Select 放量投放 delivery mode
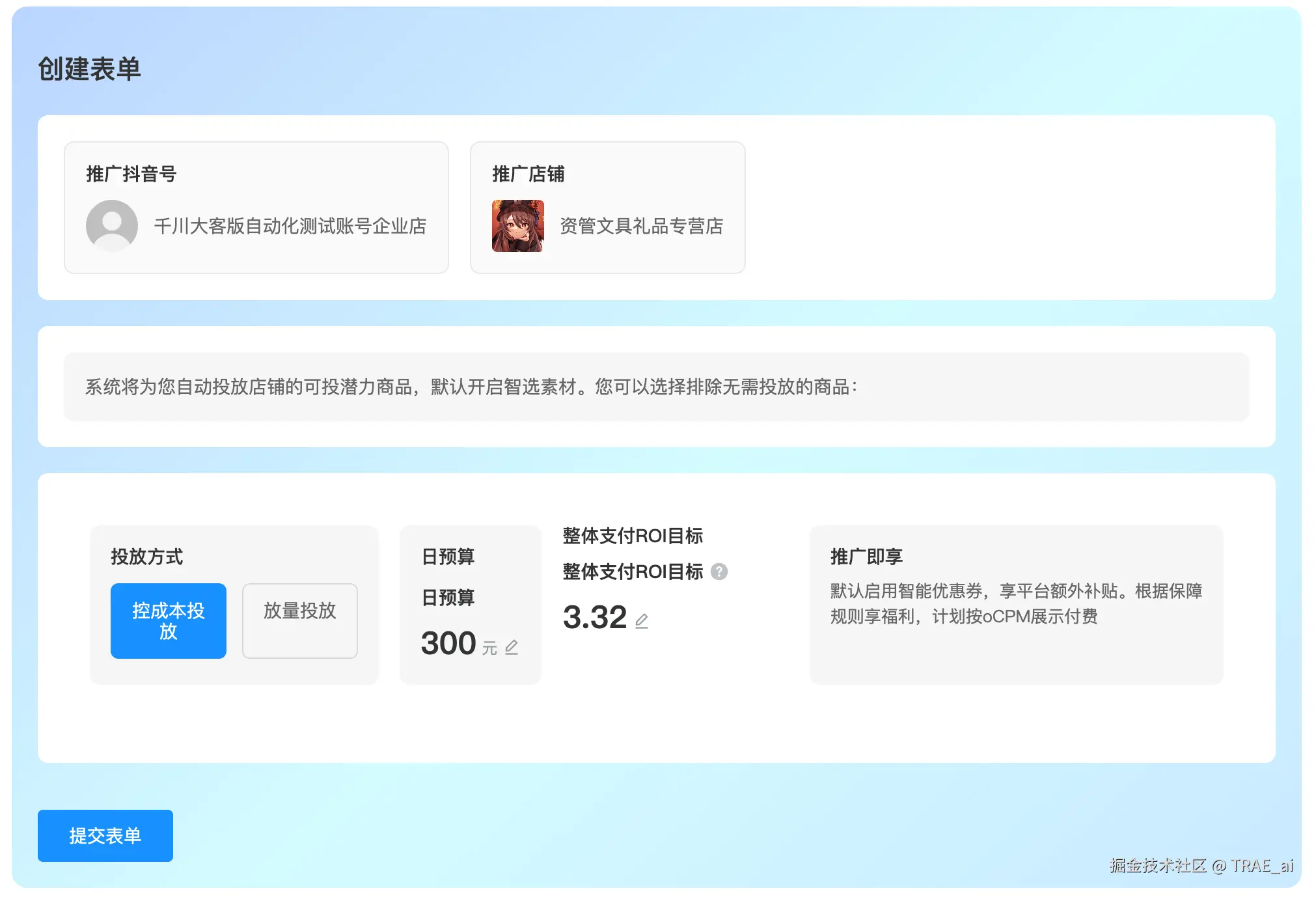Screen dimensions: 1316x897 (300, 620)
